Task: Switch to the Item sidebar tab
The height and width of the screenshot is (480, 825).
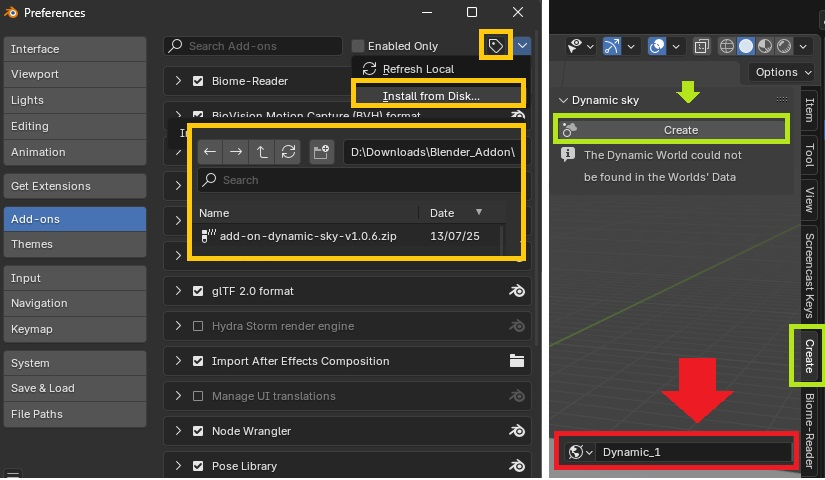Action: pos(809,110)
